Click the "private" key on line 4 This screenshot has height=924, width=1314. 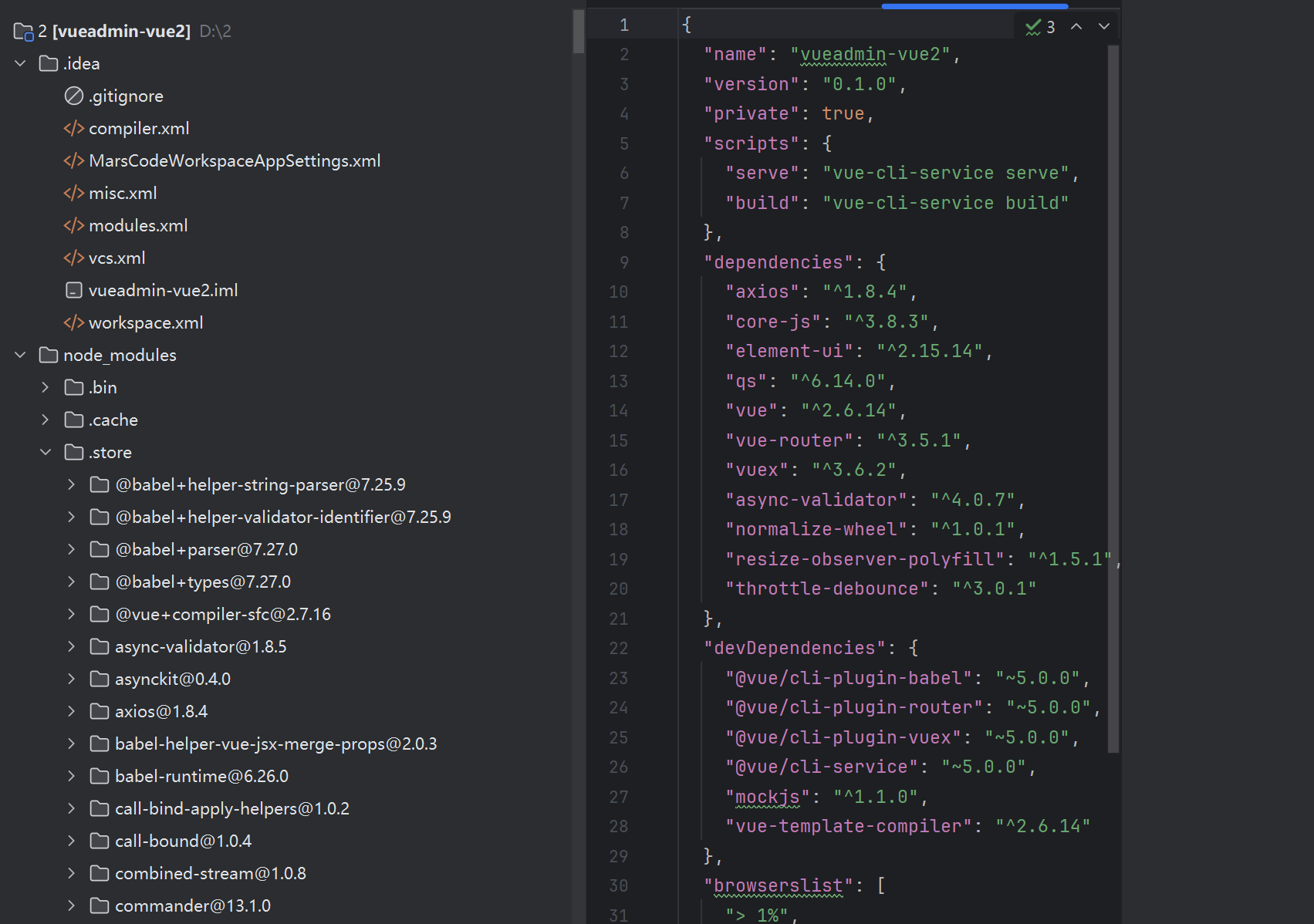pos(751,114)
